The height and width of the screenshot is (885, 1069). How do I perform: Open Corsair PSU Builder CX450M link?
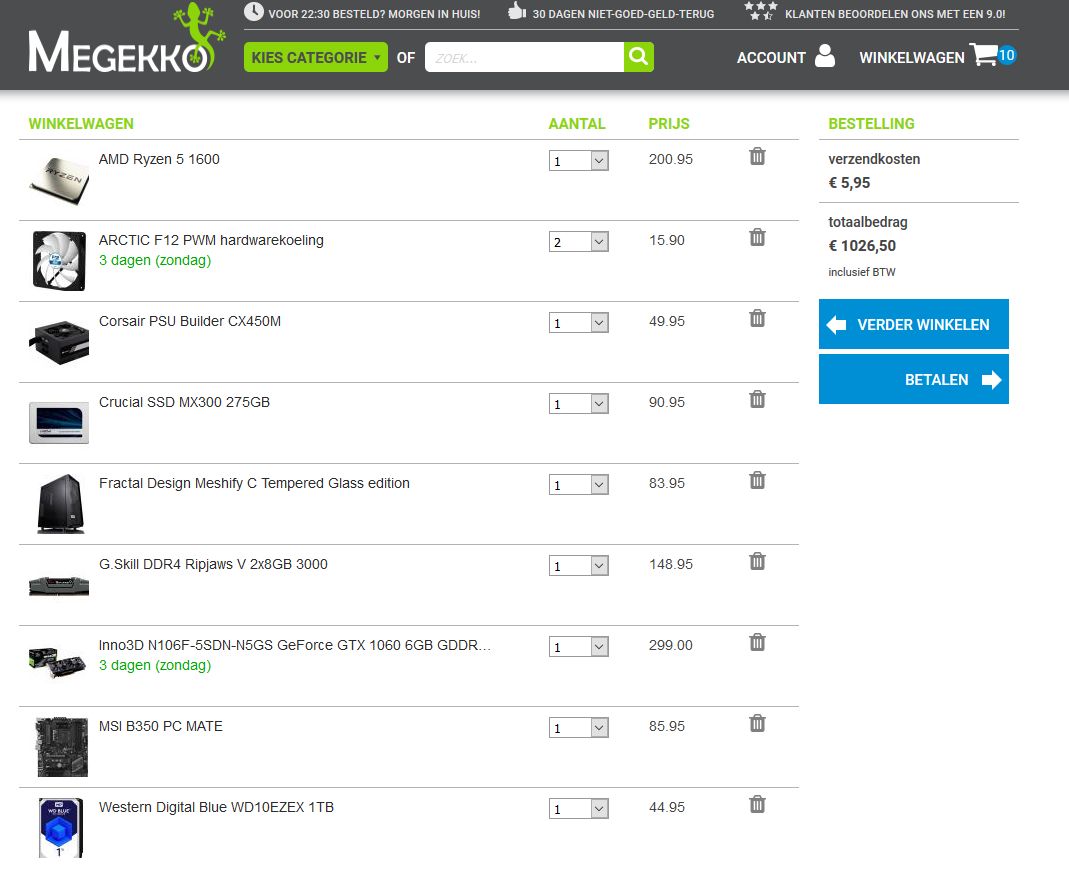point(190,321)
